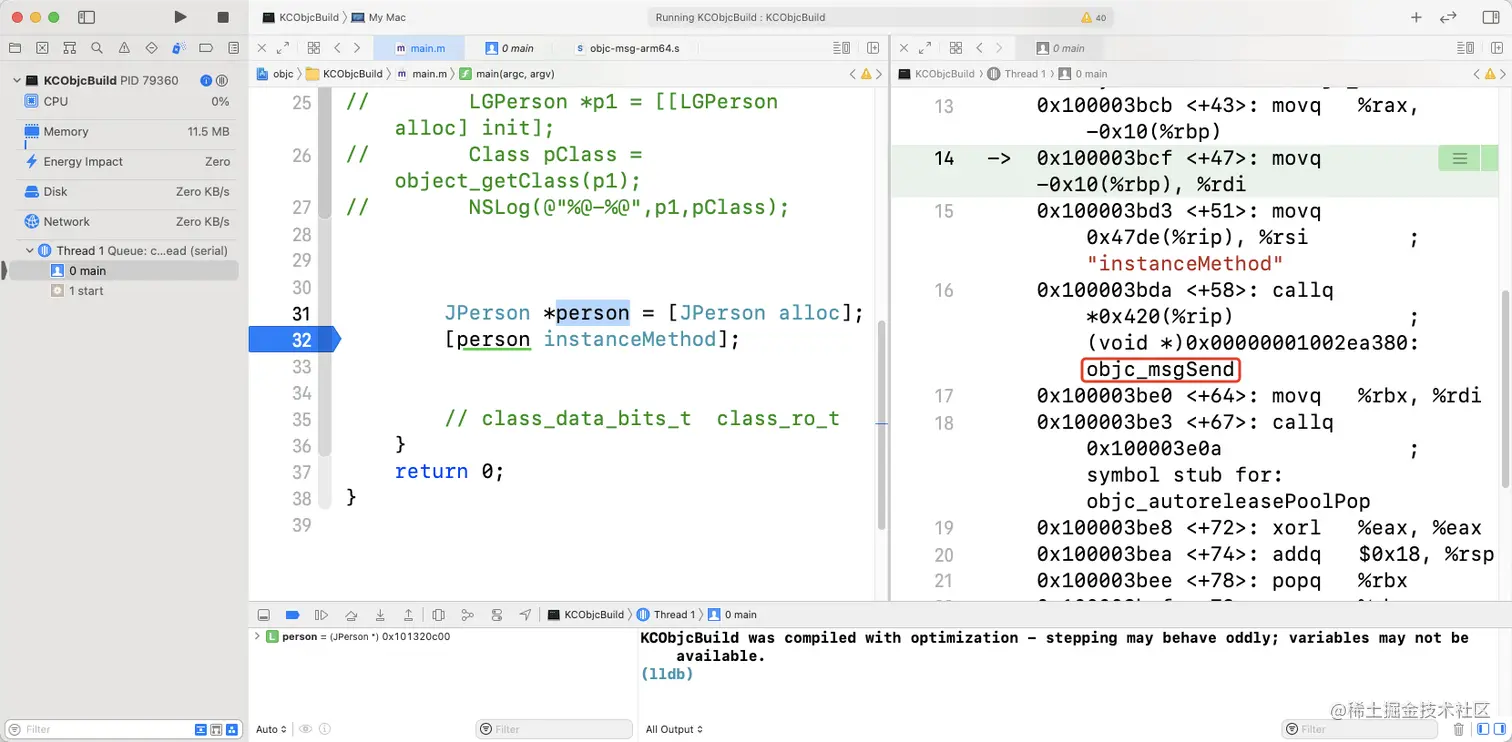This screenshot has width=1512, height=742.
Task: Click the Run (play) button
Action: click(x=180, y=17)
